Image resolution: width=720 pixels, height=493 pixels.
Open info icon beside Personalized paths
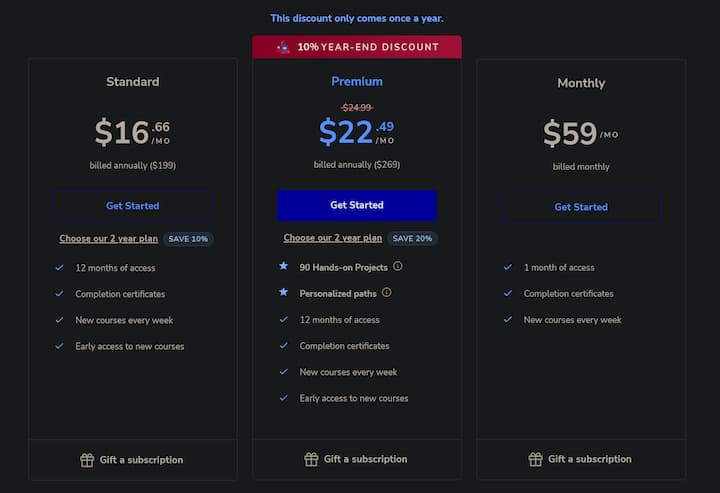(387, 292)
